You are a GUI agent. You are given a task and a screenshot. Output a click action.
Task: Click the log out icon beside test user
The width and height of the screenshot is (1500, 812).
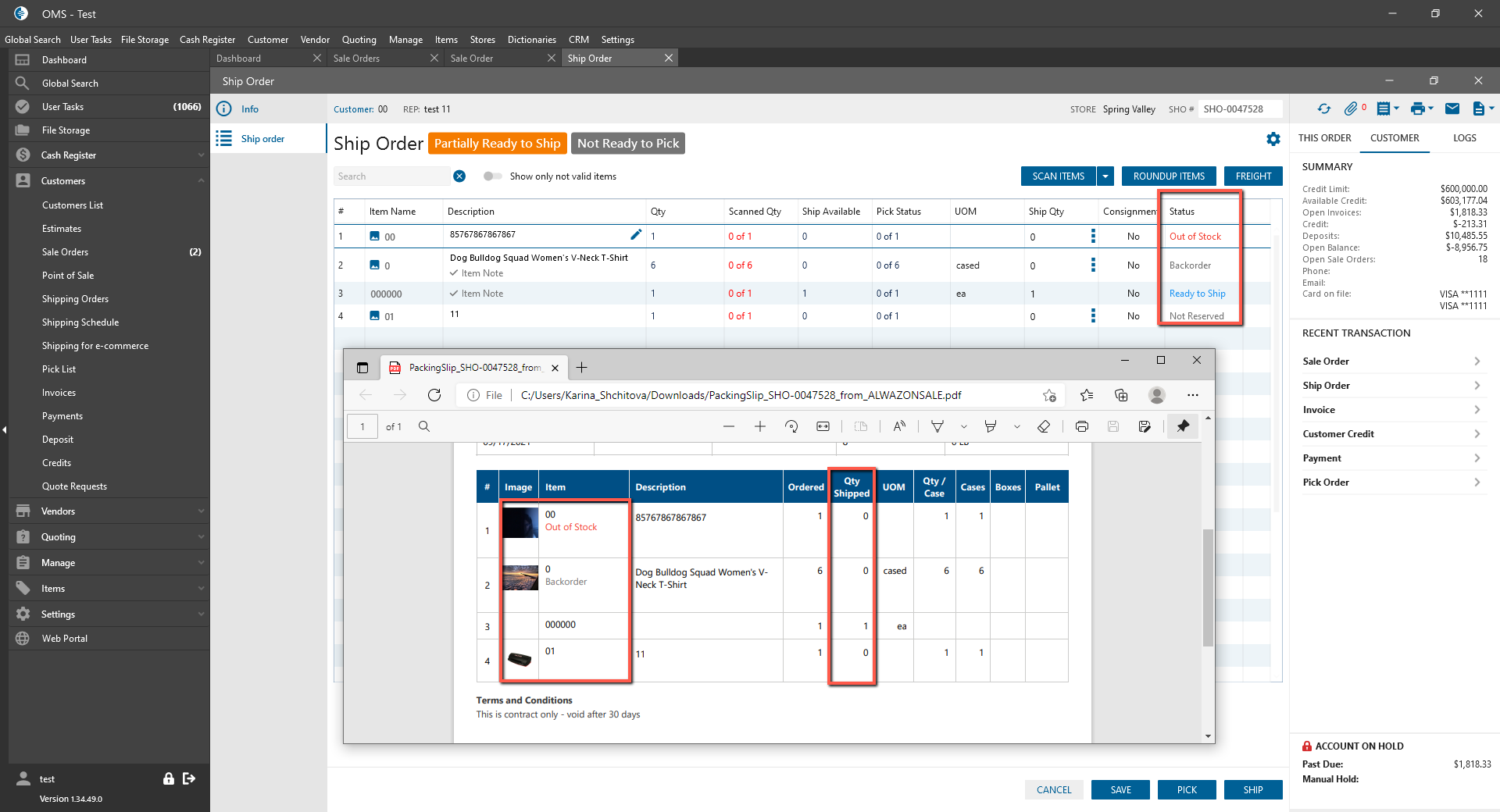(x=189, y=778)
